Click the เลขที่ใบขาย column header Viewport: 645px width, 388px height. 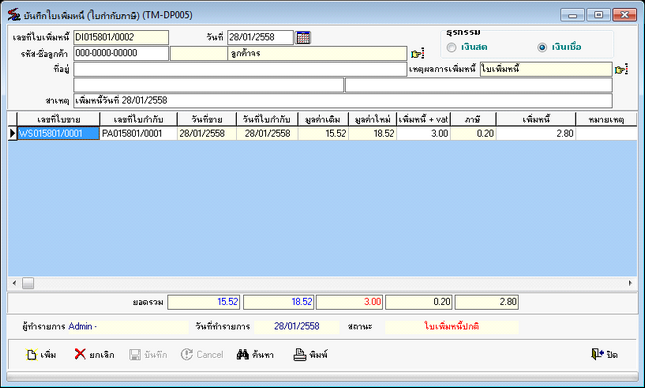tap(59, 120)
